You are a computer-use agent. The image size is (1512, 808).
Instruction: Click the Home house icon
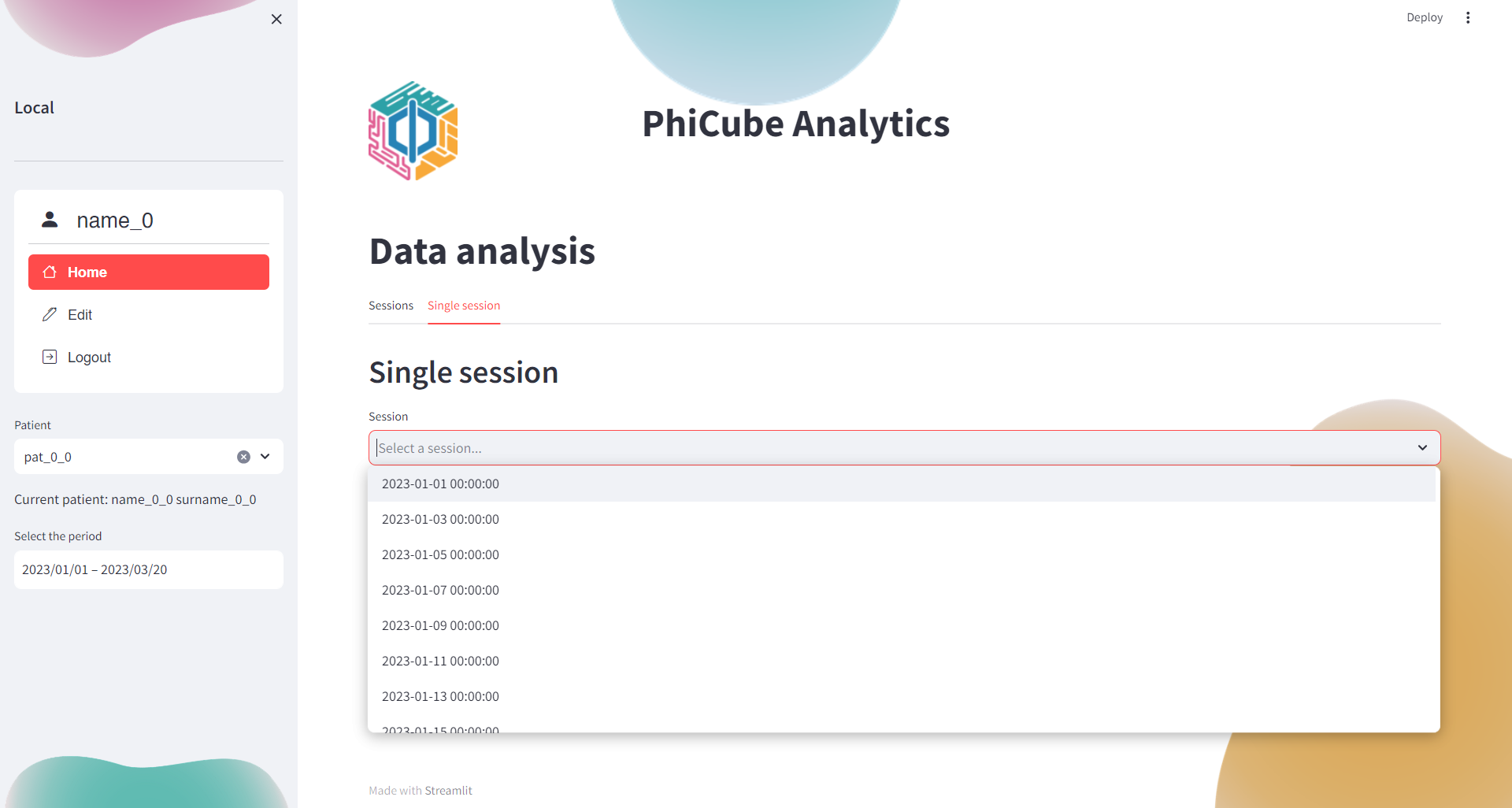pyautogui.click(x=50, y=272)
